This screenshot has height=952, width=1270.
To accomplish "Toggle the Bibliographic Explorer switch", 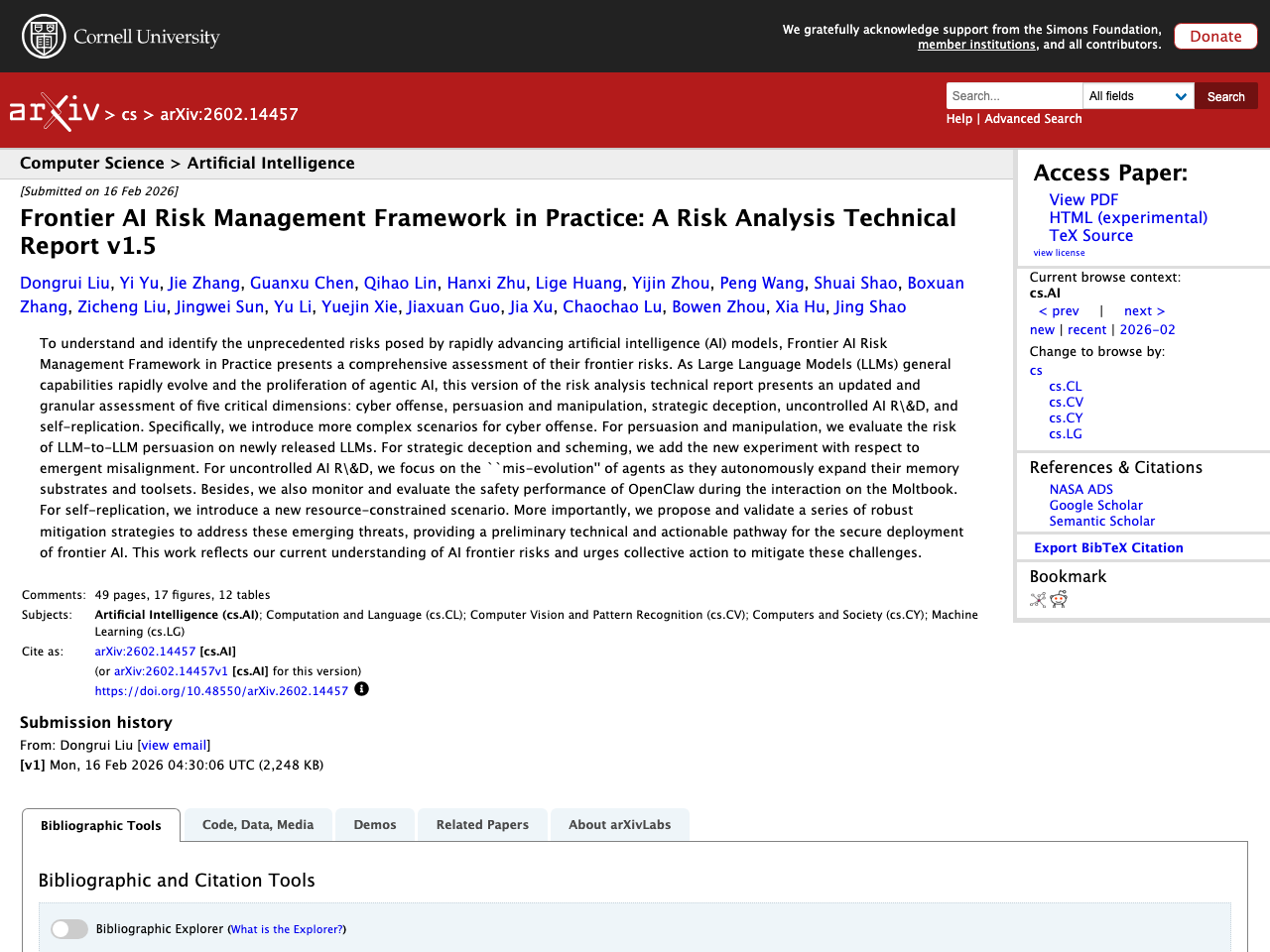I will click(68, 928).
